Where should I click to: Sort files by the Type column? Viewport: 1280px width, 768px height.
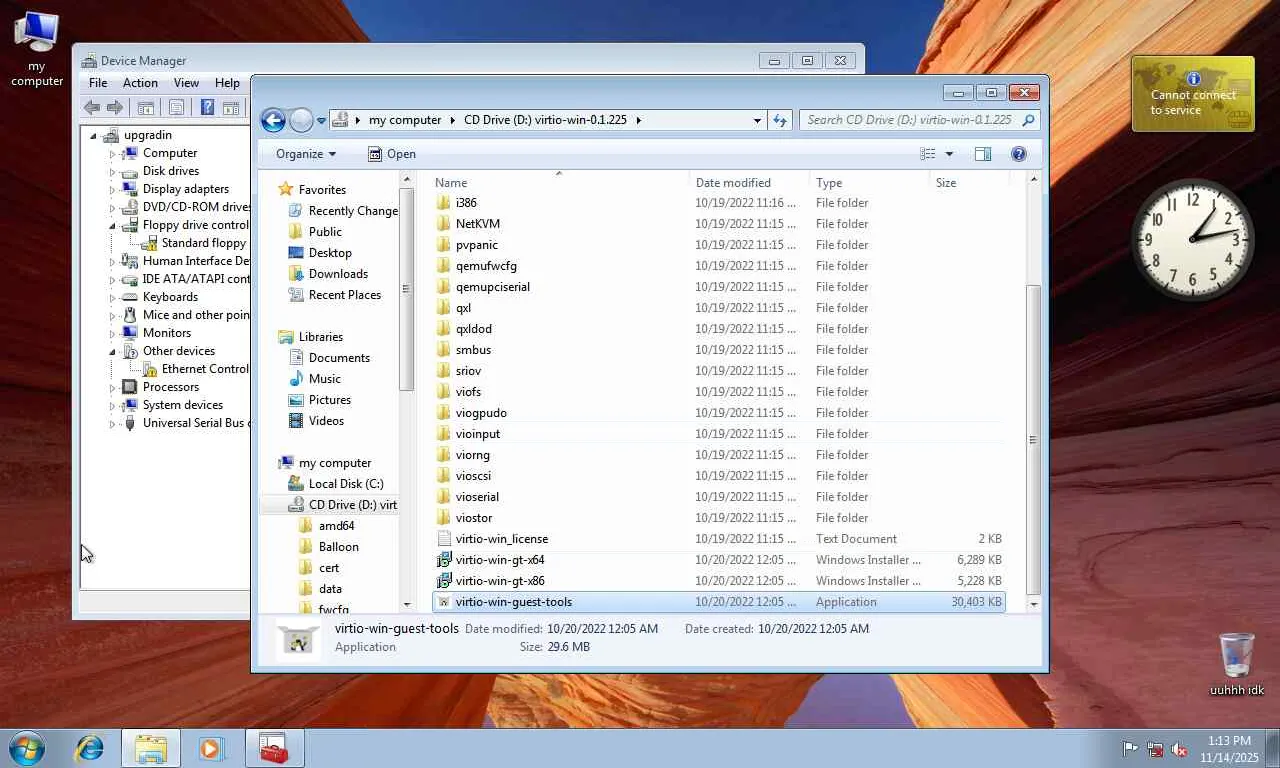(869, 183)
